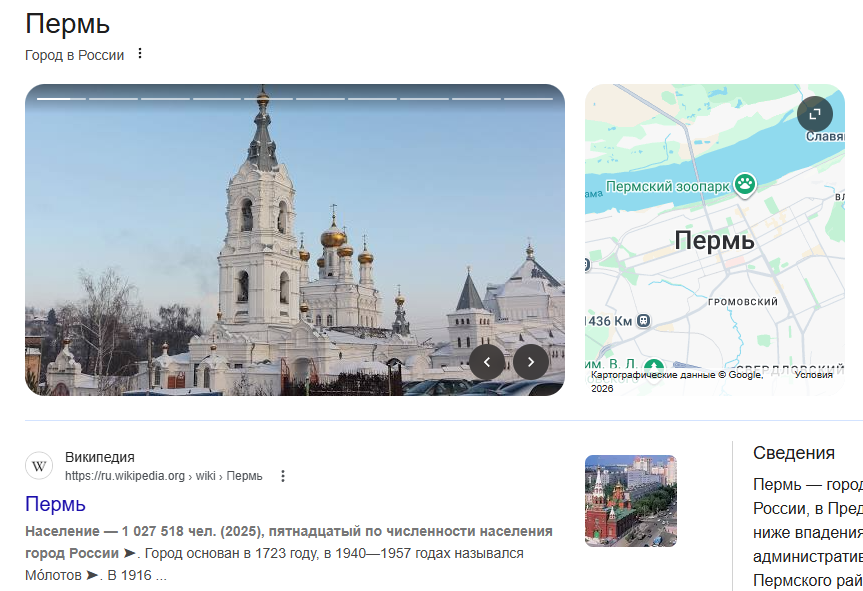This screenshot has height=591, width=863.
Task: Open the "Условия" link on the map
Action: [x=812, y=375]
